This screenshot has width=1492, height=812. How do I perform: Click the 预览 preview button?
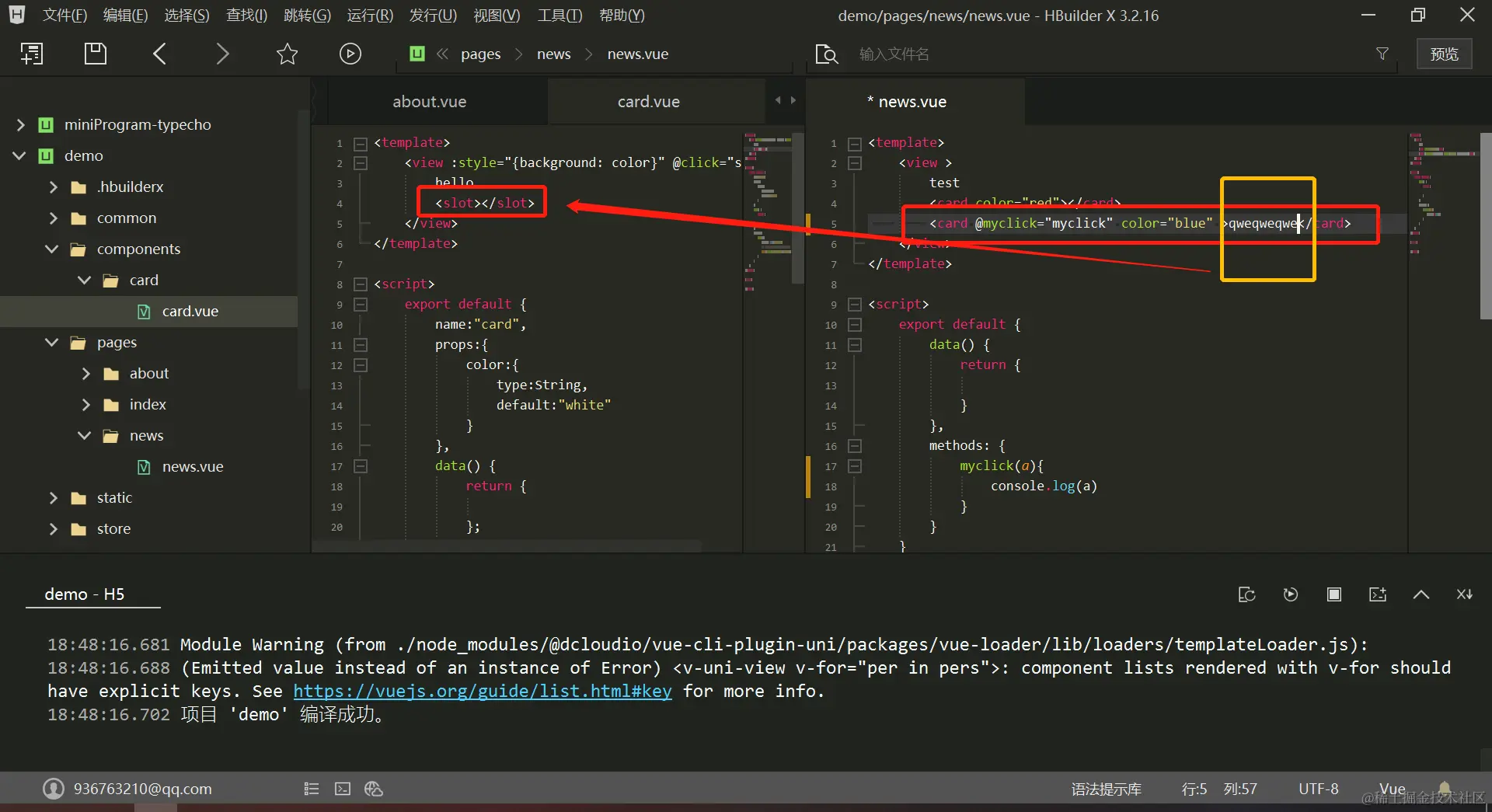tap(1445, 54)
